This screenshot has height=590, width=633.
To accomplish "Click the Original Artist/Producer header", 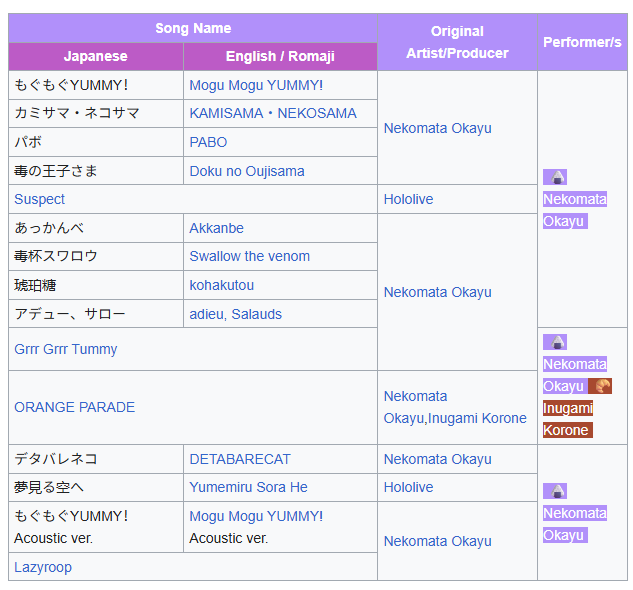I will pyautogui.click(x=457, y=42).
